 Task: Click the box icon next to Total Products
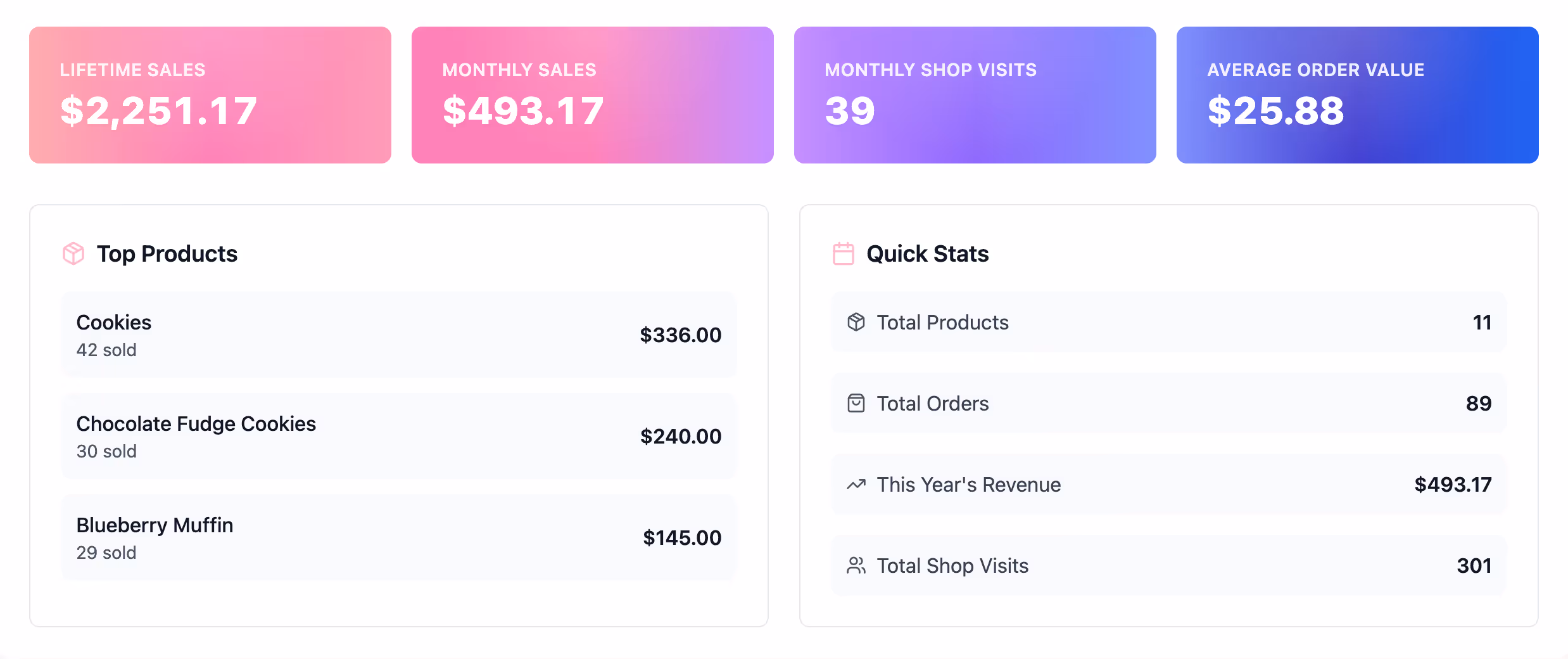(x=857, y=322)
